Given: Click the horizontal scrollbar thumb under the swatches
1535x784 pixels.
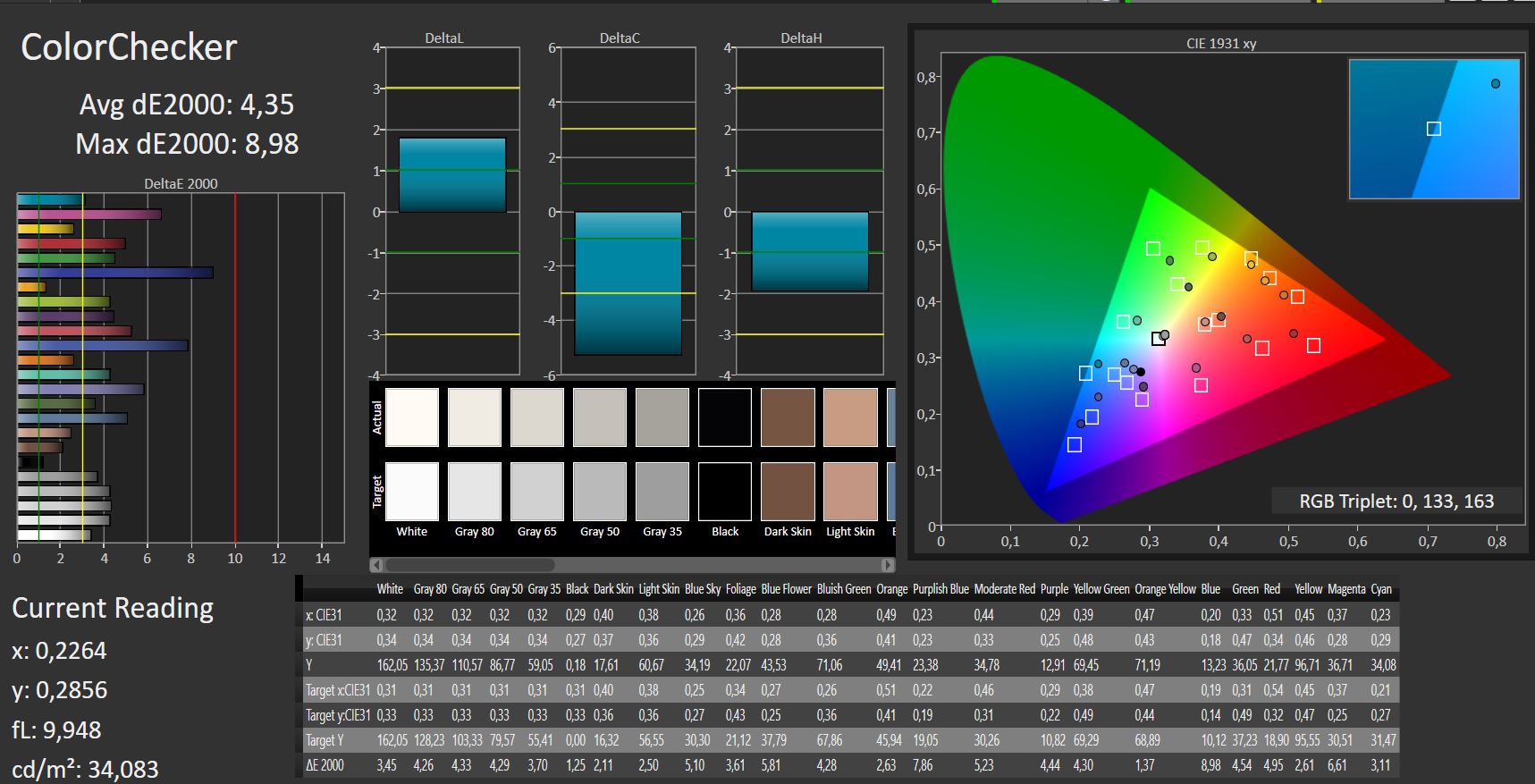Looking at the screenshot, I should [469, 565].
